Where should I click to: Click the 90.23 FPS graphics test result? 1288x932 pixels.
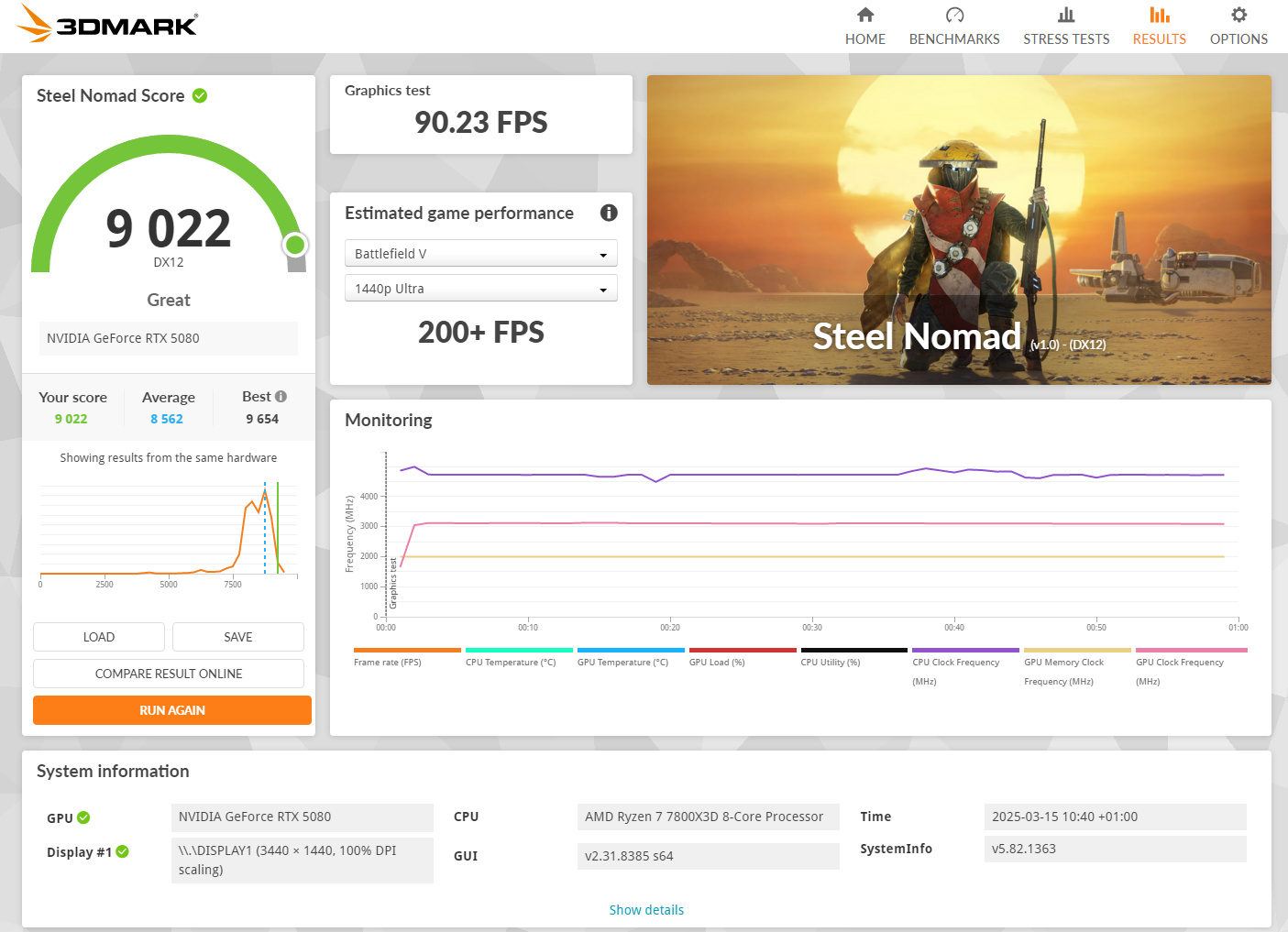(x=481, y=122)
